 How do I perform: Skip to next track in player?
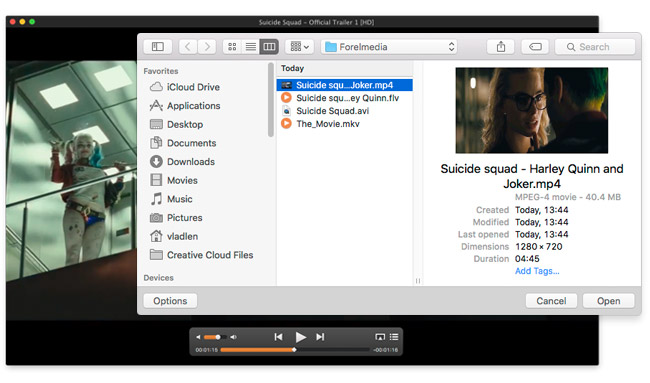320,337
